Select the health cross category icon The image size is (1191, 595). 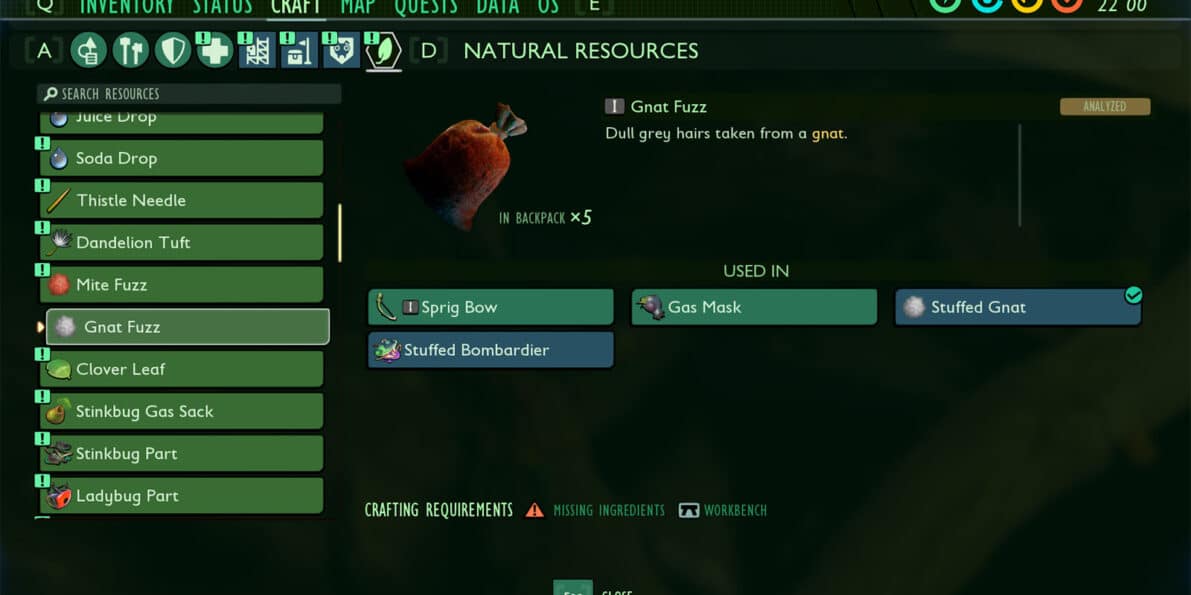click(x=214, y=51)
